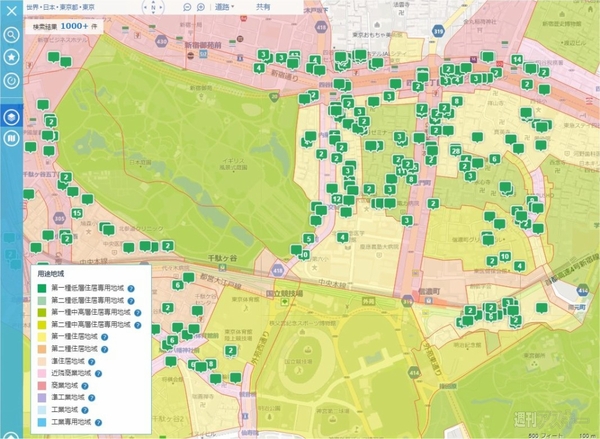This screenshot has width=600, height=439.
Task: Click the compass north indicator
Action: click(x=152, y=7)
